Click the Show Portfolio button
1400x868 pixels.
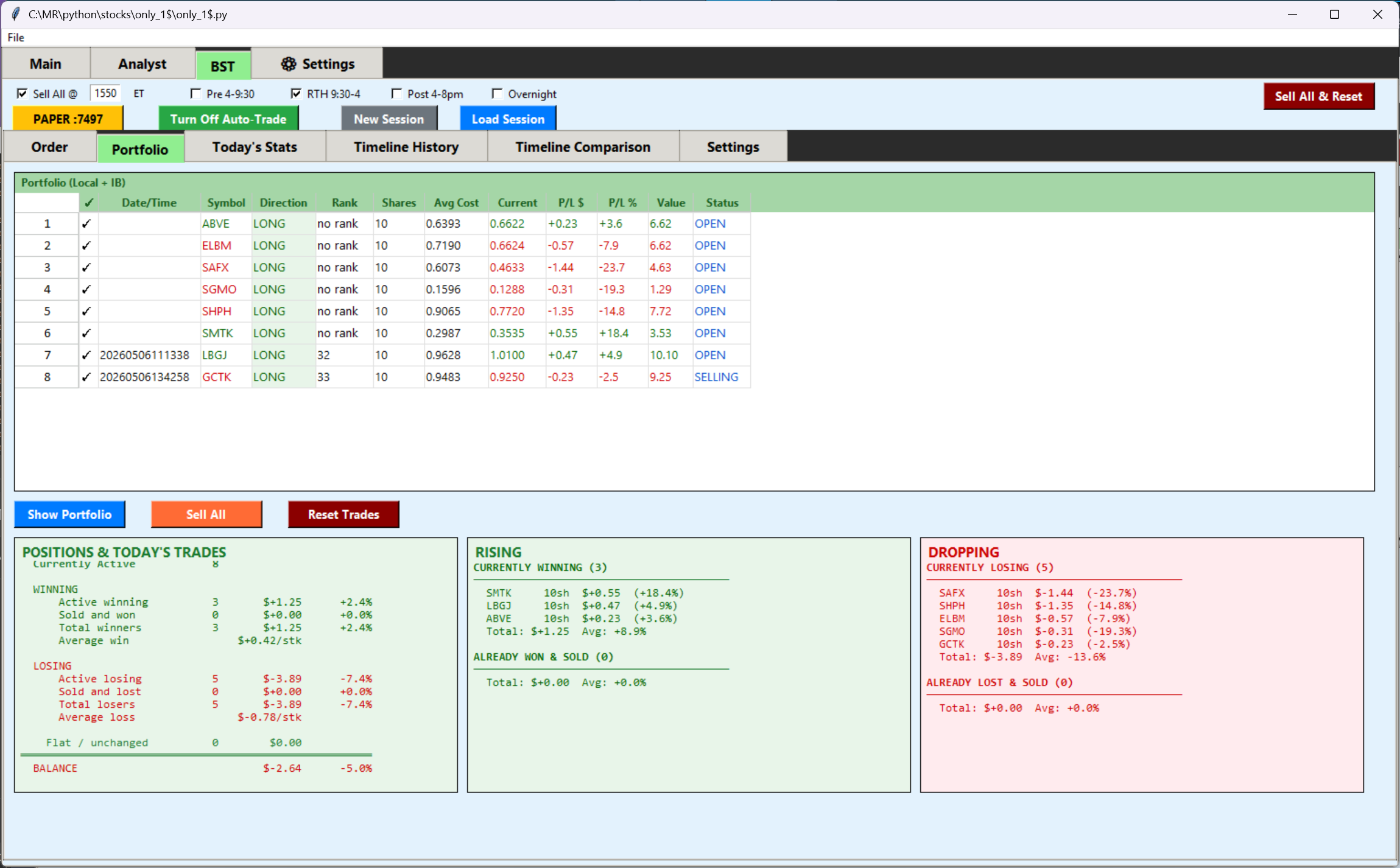click(69, 514)
